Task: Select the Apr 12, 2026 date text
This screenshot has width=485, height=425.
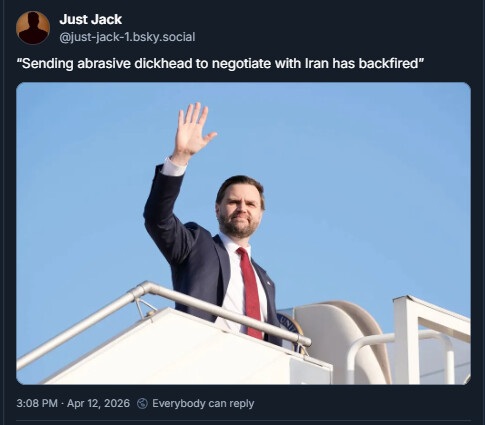Action: tap(98, 403)
